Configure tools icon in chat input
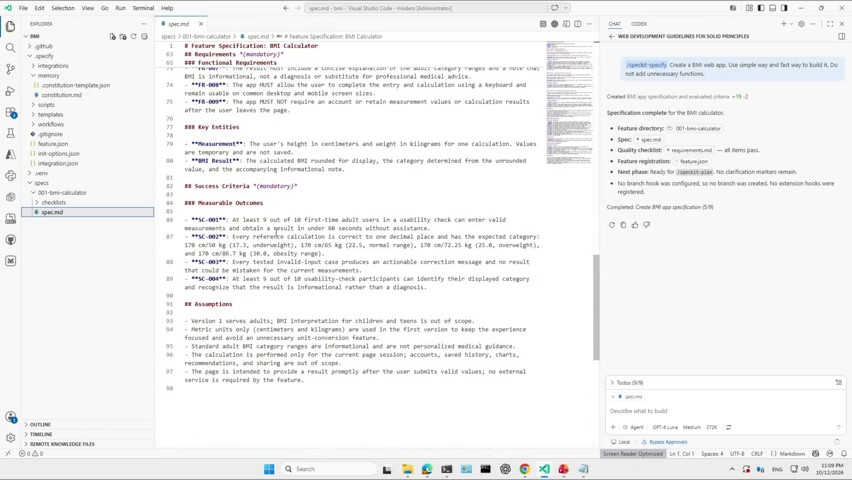 click(x=729, y=427)
